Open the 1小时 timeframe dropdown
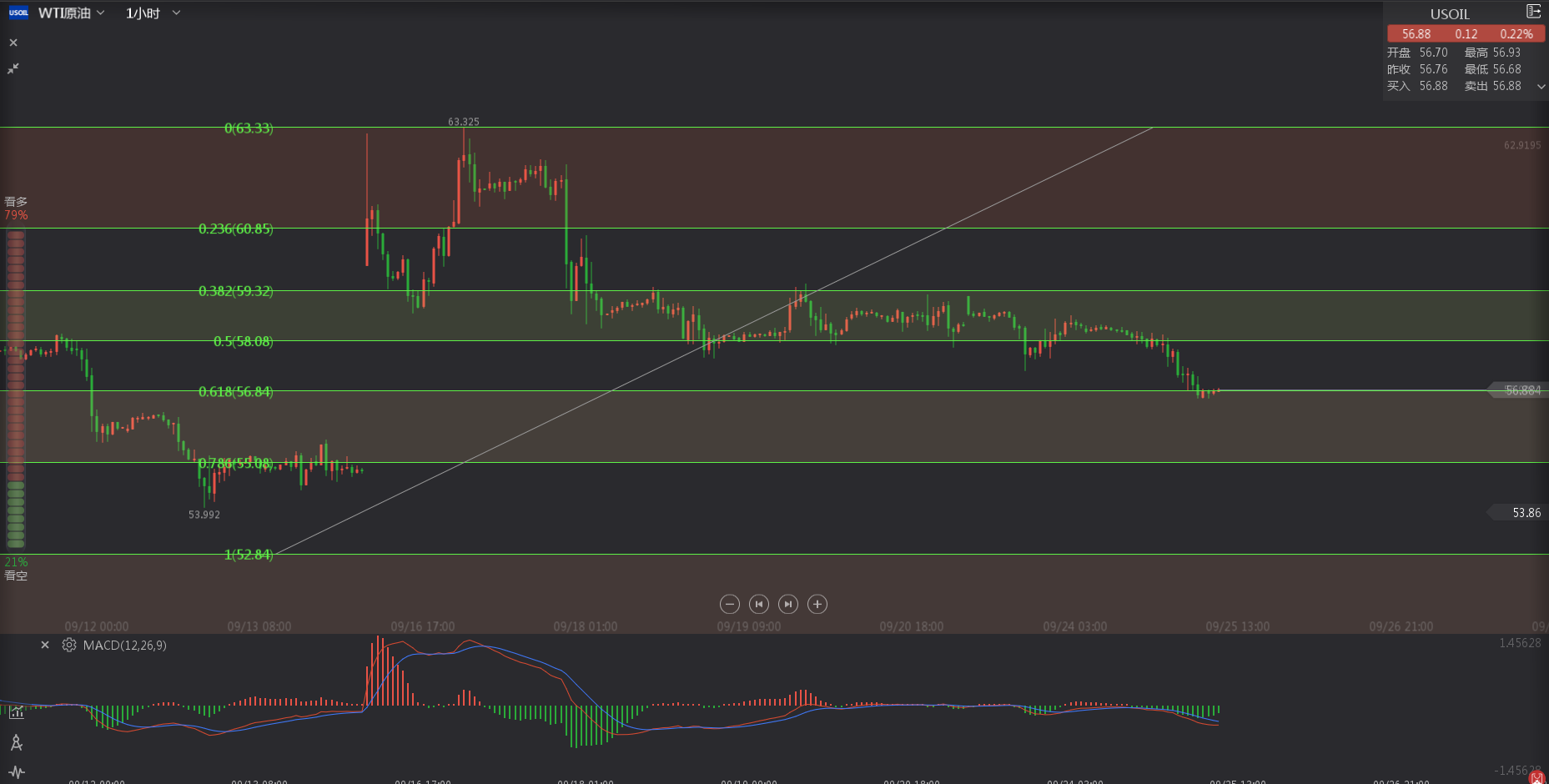1549x784 pixels. tap(153, 13)
